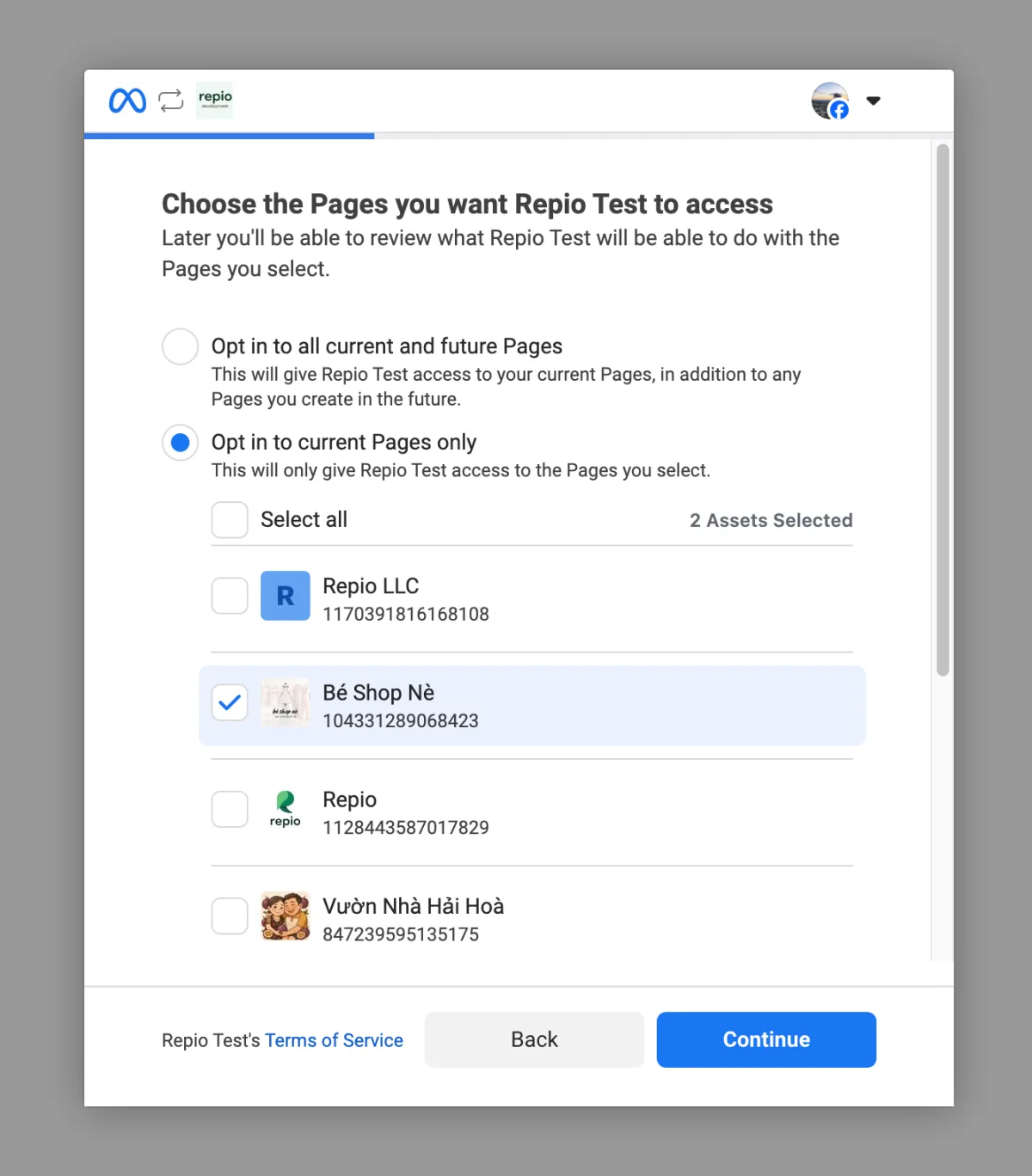Check the Repio page checkbox

coord(230,809)
